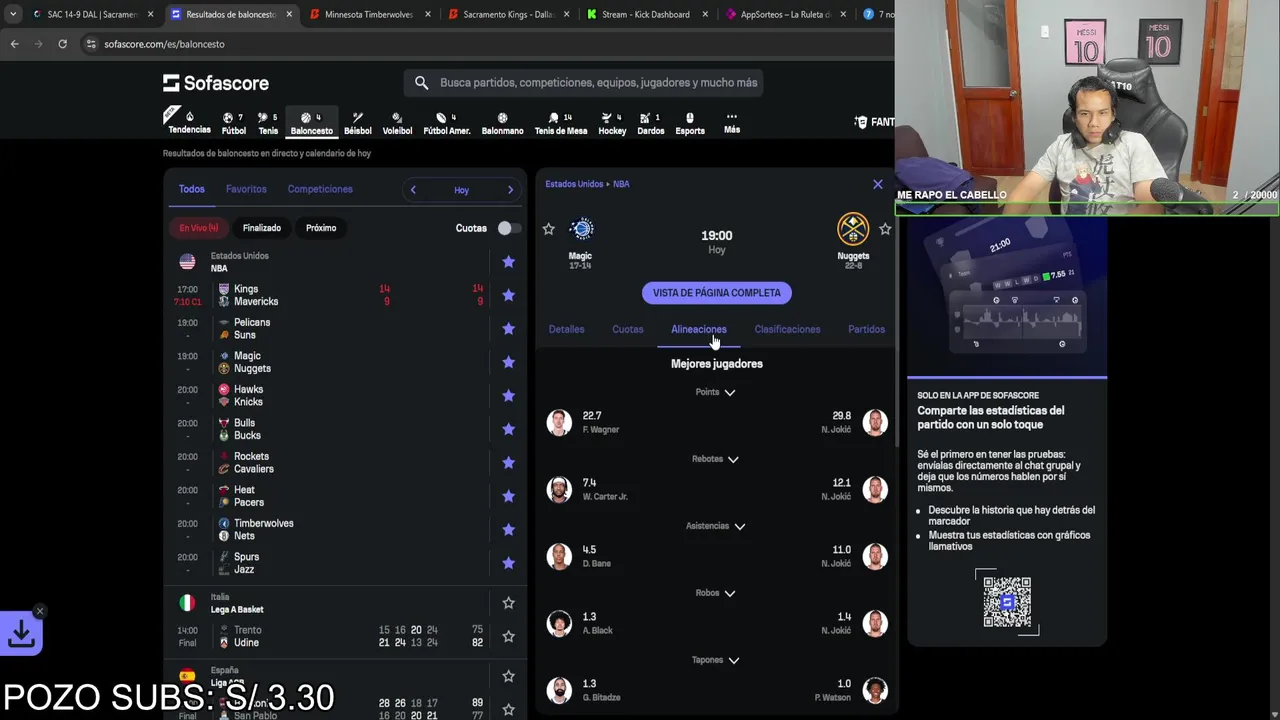Click the browser address bar
1280x720 pixels.
coord(480,44)
